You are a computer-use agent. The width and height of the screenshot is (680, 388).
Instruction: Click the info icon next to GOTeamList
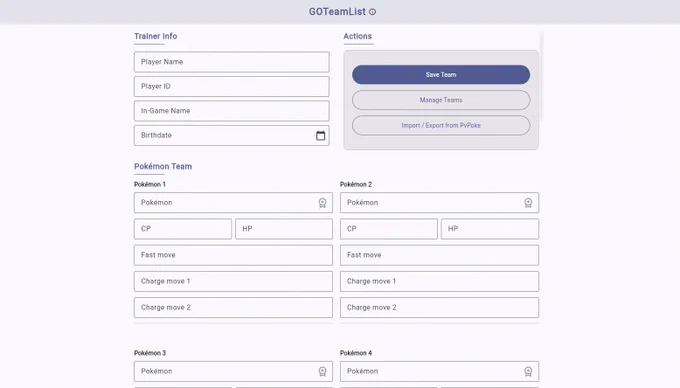tap(373, 12)
